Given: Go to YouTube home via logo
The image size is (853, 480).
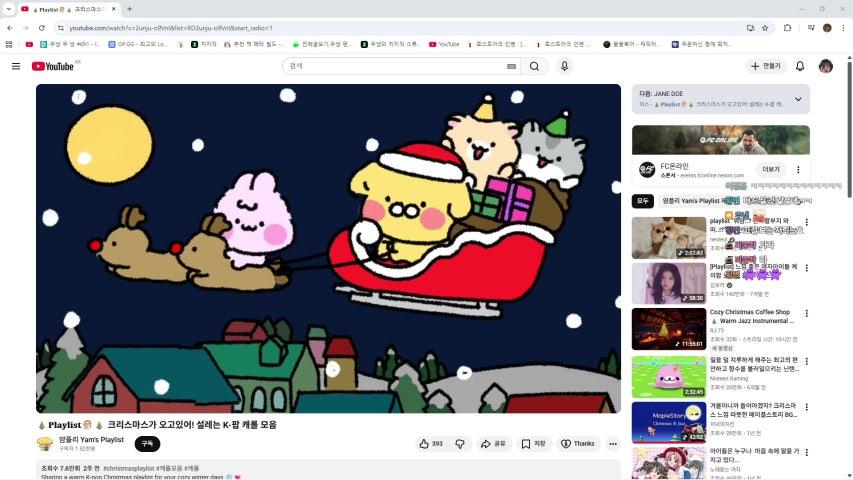Looking at the screenshot, I should click(53, 66).
